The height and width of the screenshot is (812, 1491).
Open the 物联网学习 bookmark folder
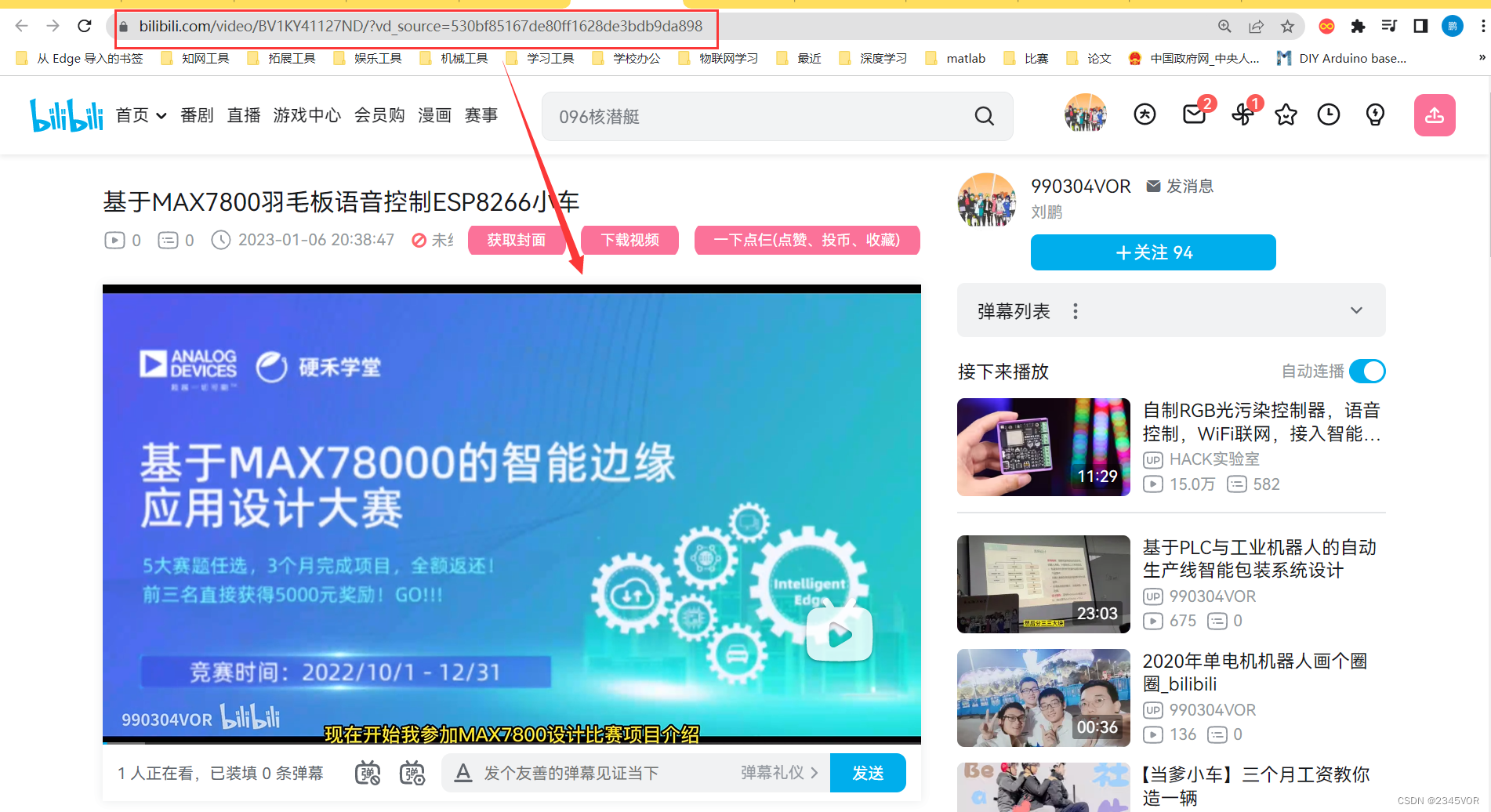(x=718, y=58)
